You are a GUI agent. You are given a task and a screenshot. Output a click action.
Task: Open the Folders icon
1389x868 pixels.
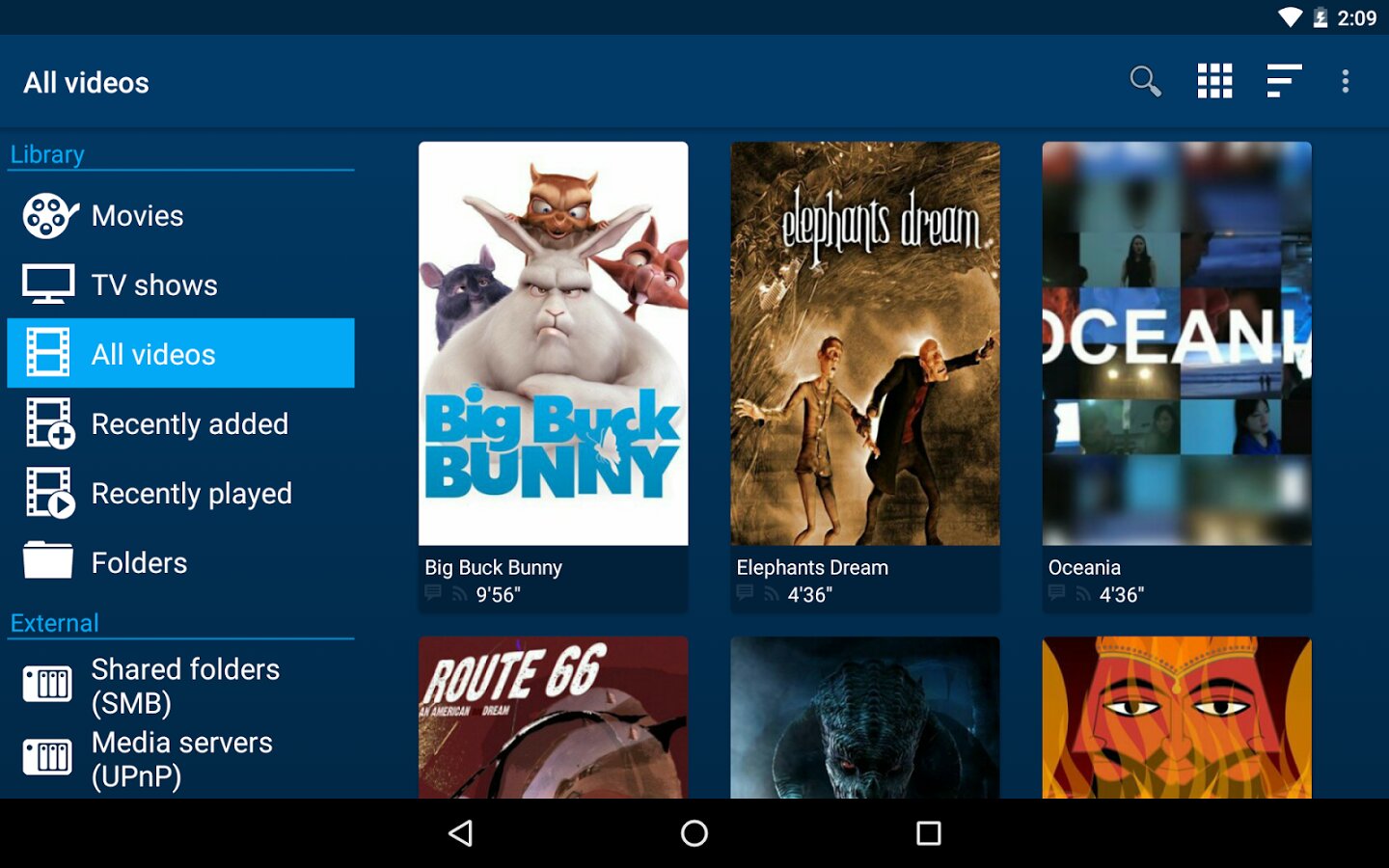(48, 561)
